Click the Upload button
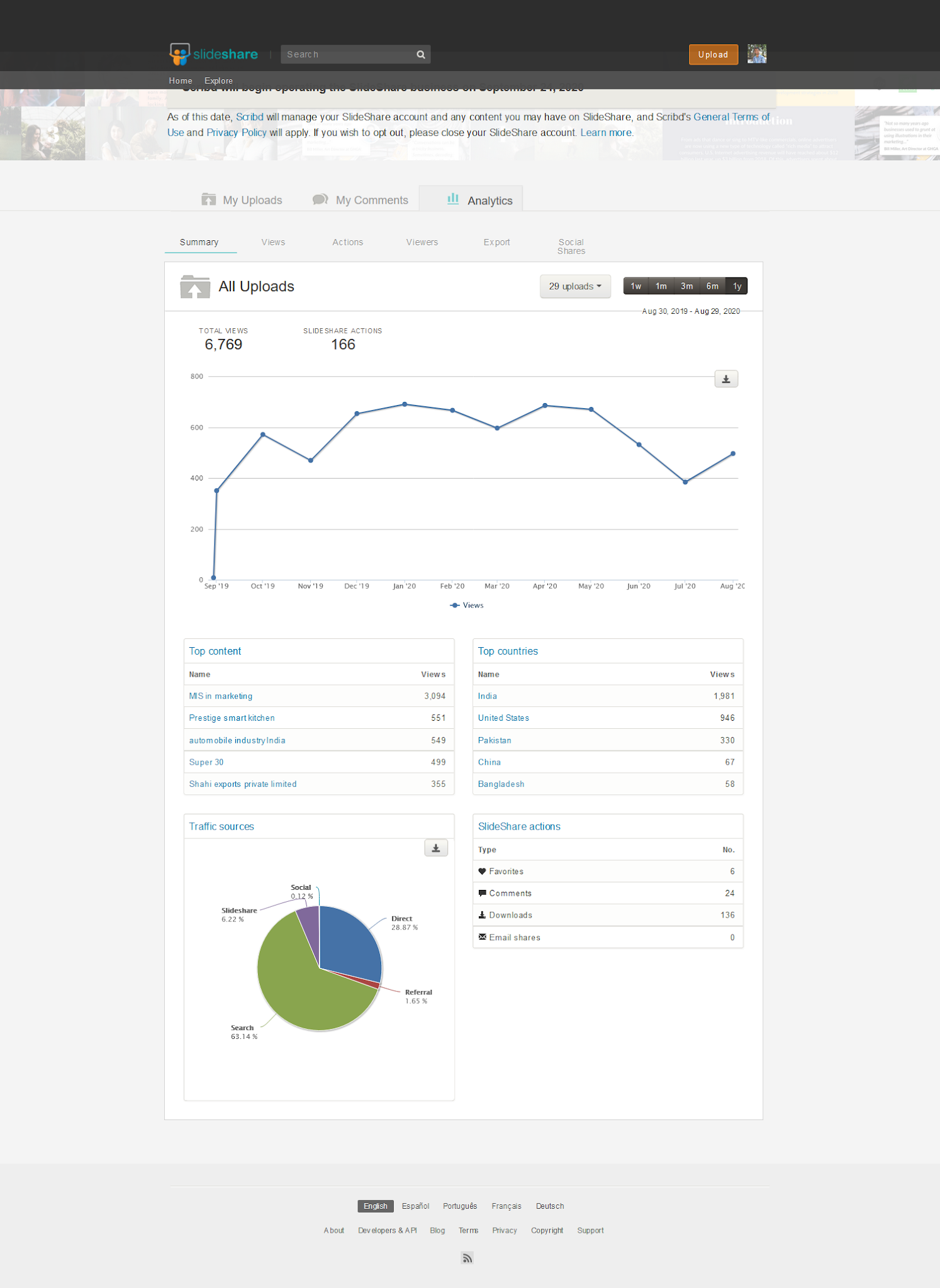 point(713,55)
